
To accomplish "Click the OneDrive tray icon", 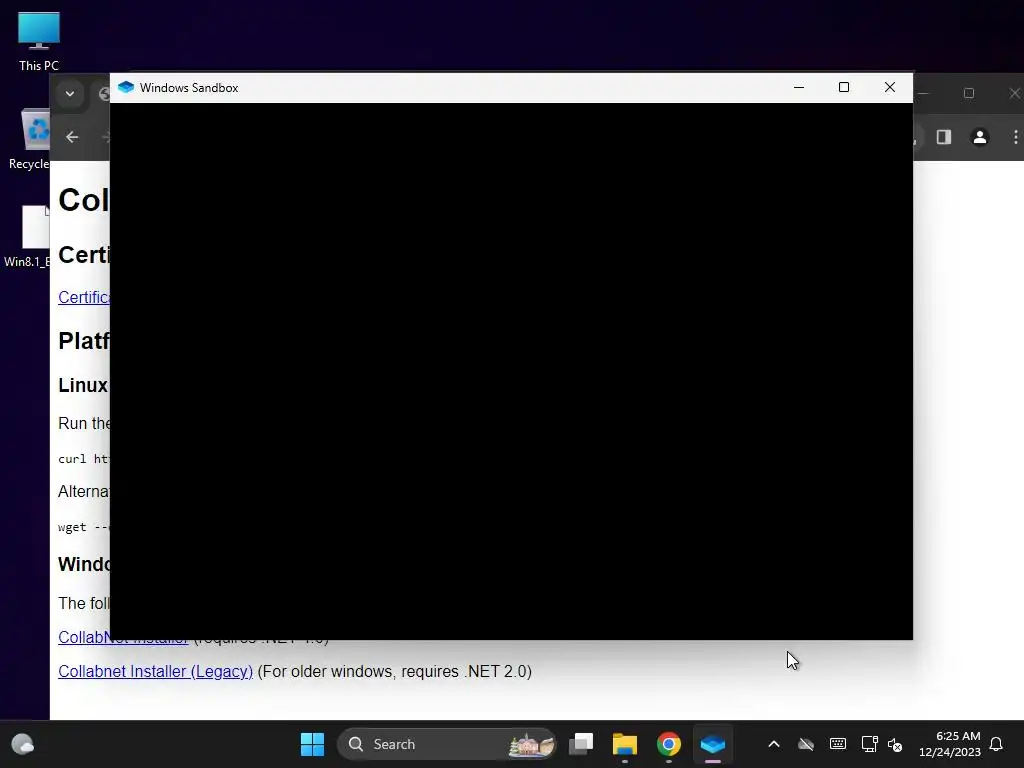I will 806,744.
